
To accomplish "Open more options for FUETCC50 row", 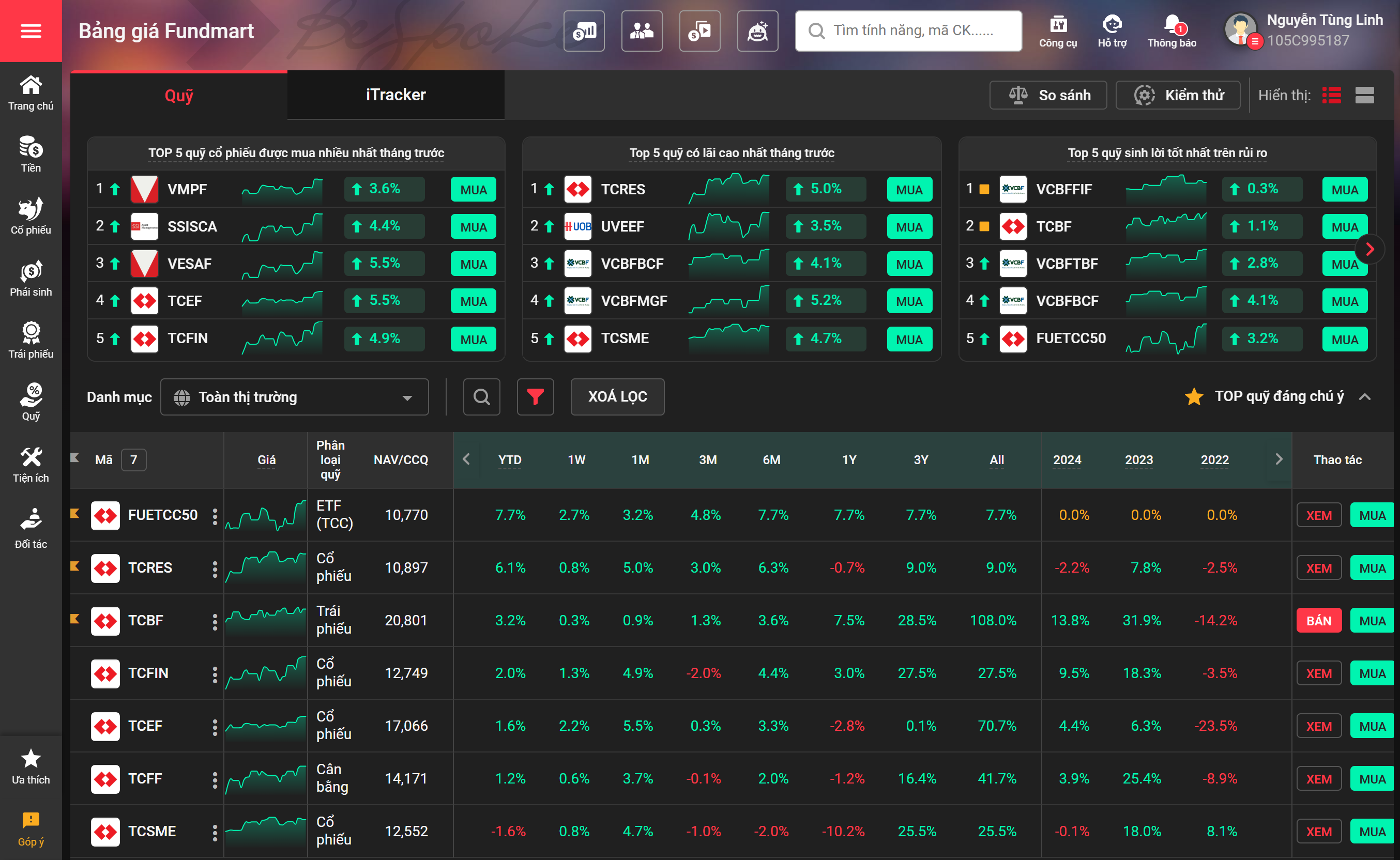I will click(x=215, y=516).
